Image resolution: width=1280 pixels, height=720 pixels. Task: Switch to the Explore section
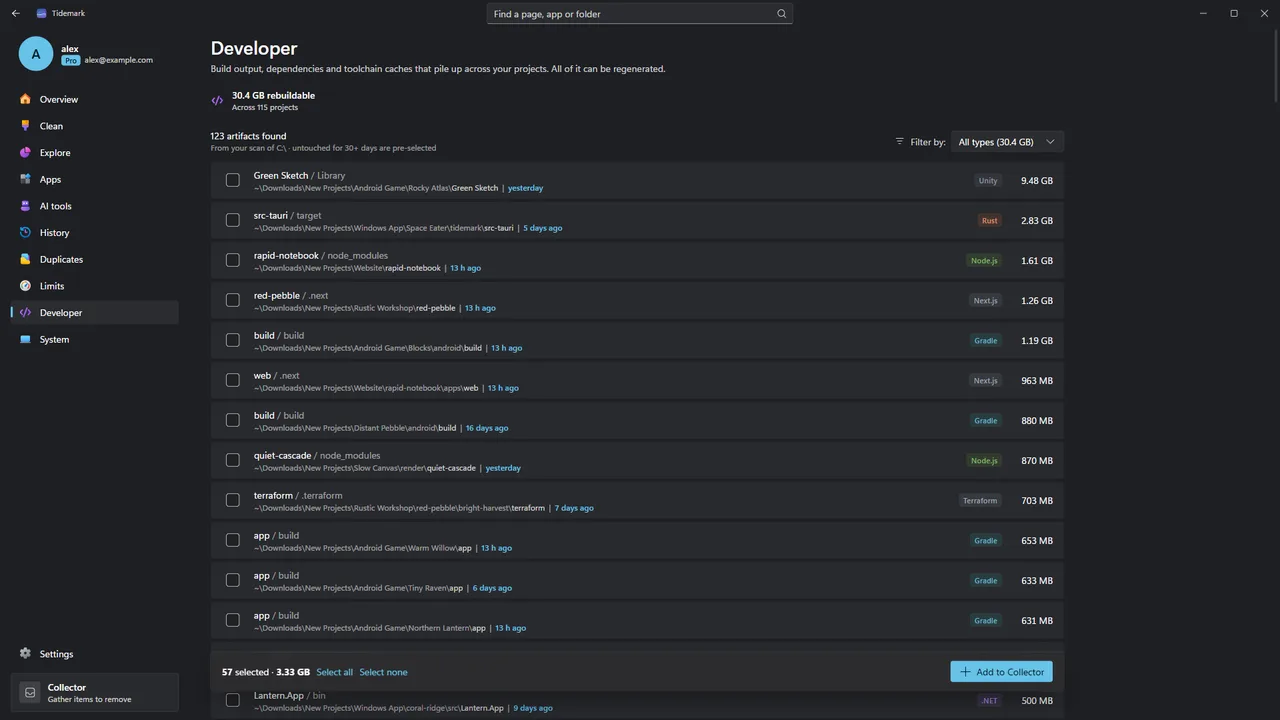point(94,153)
